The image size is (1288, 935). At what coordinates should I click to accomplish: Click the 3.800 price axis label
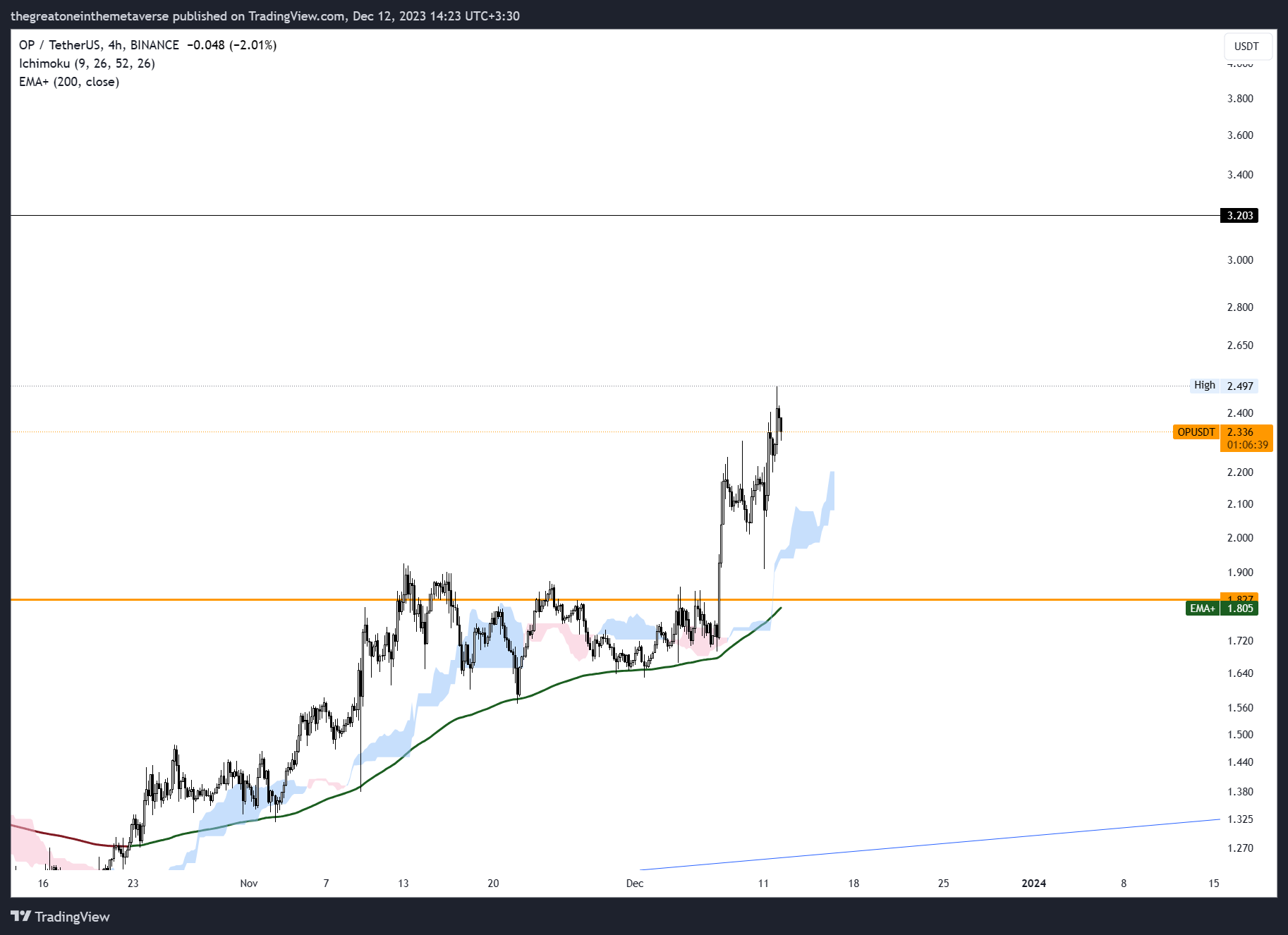[1240, 99]
